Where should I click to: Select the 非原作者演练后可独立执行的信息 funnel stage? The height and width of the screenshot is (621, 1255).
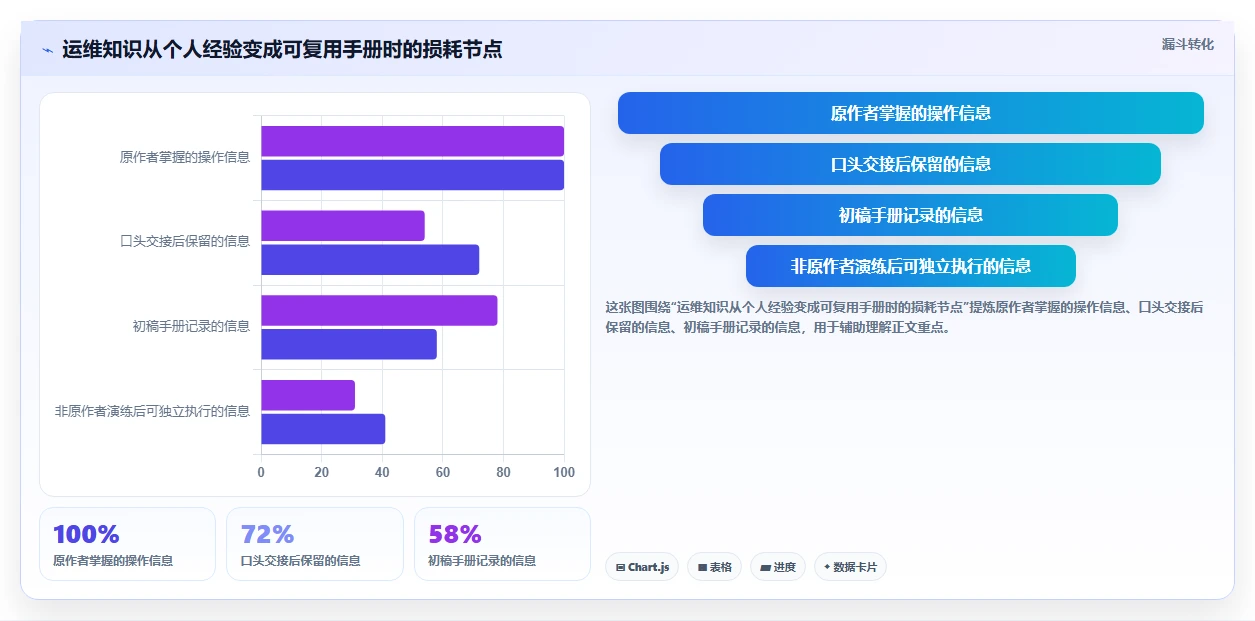911,266
